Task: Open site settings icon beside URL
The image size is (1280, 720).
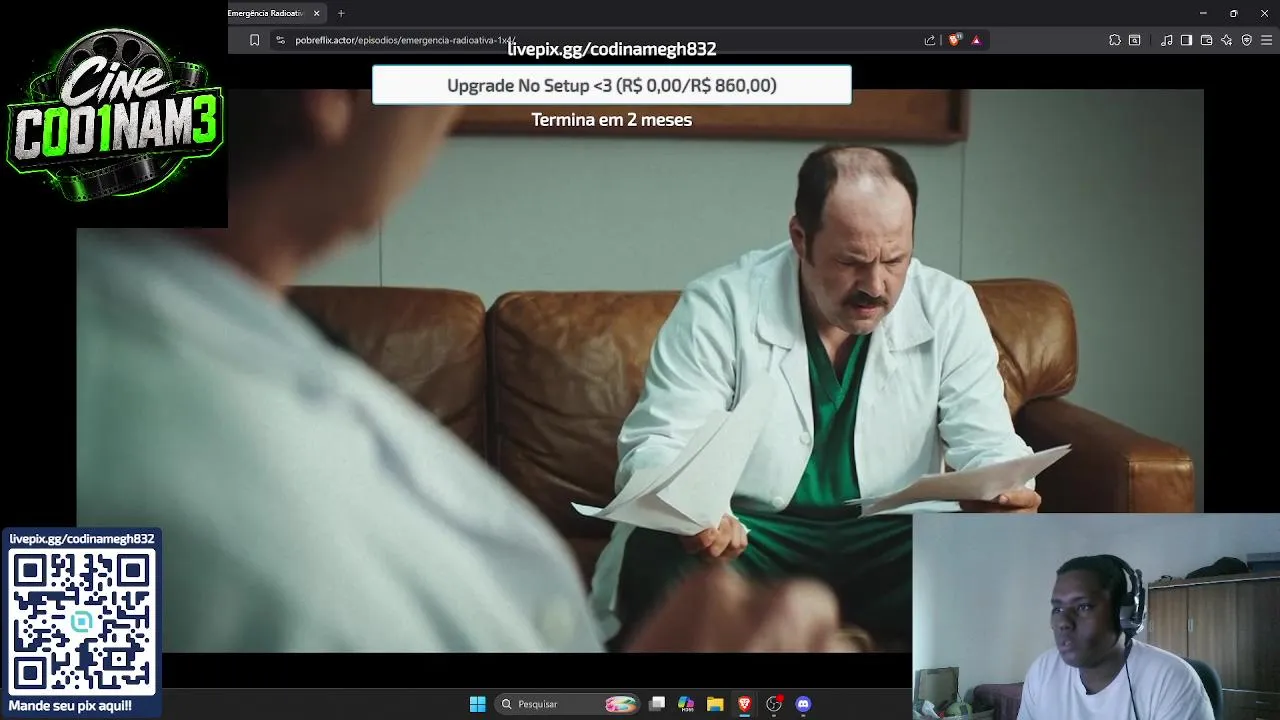Action: 281,40
